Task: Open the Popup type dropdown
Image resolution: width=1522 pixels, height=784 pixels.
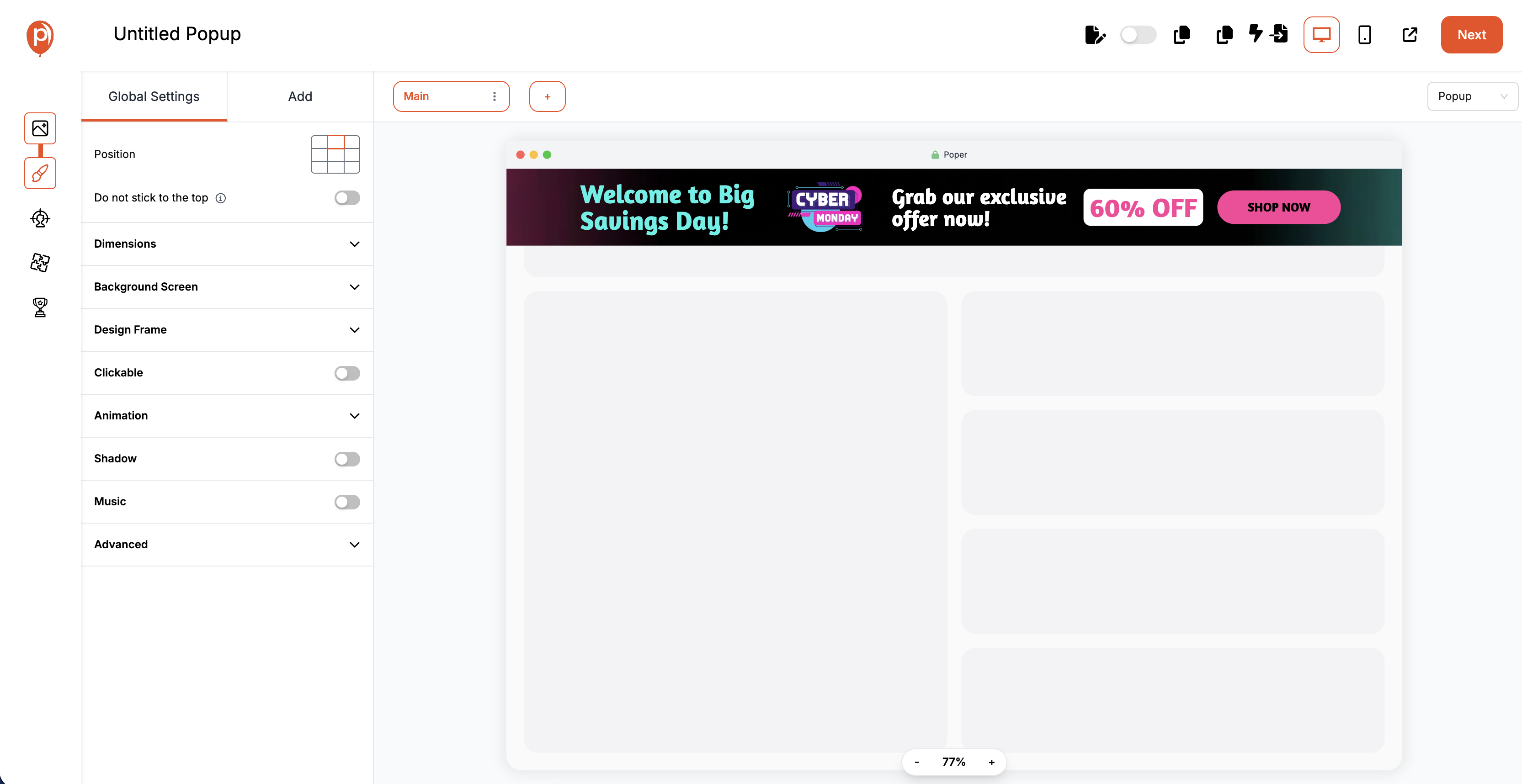Action: click(1472, 95)
